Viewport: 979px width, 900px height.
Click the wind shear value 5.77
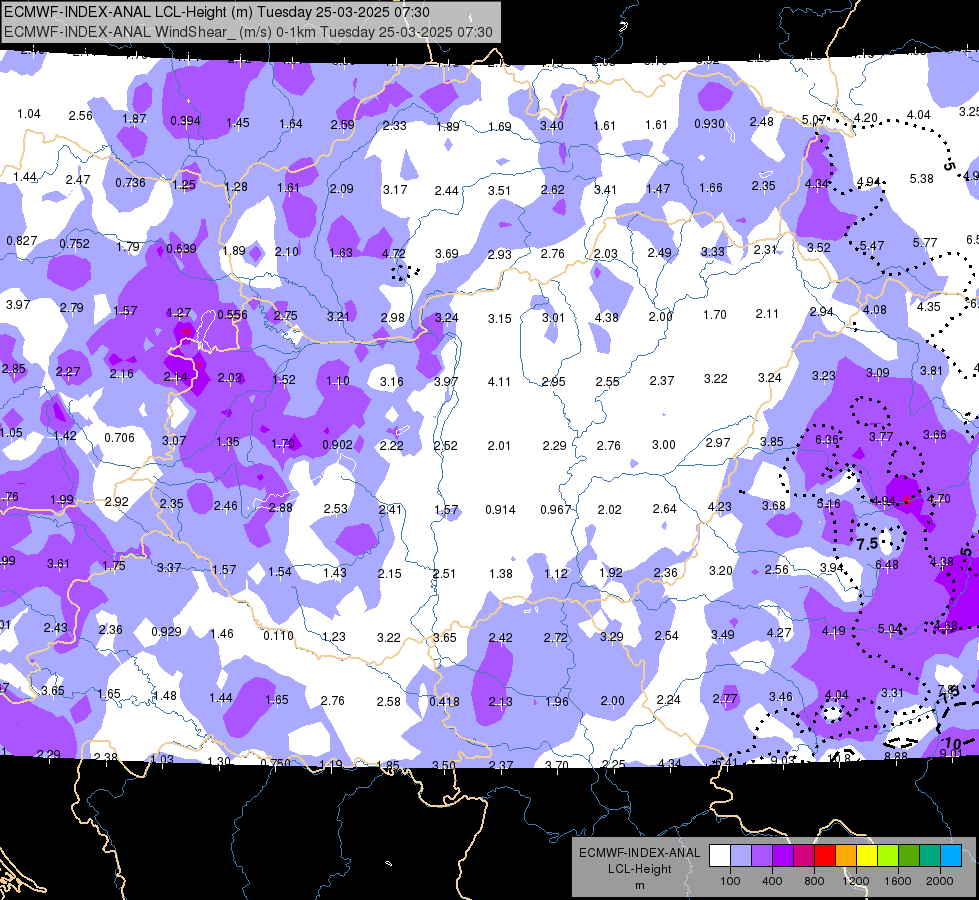(x=925, y=243)
